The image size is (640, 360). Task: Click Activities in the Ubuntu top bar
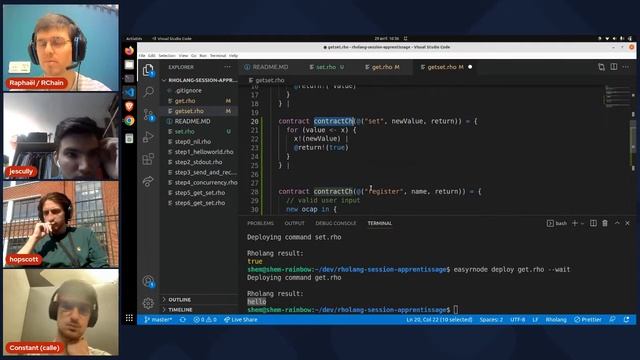coord(134,38)
